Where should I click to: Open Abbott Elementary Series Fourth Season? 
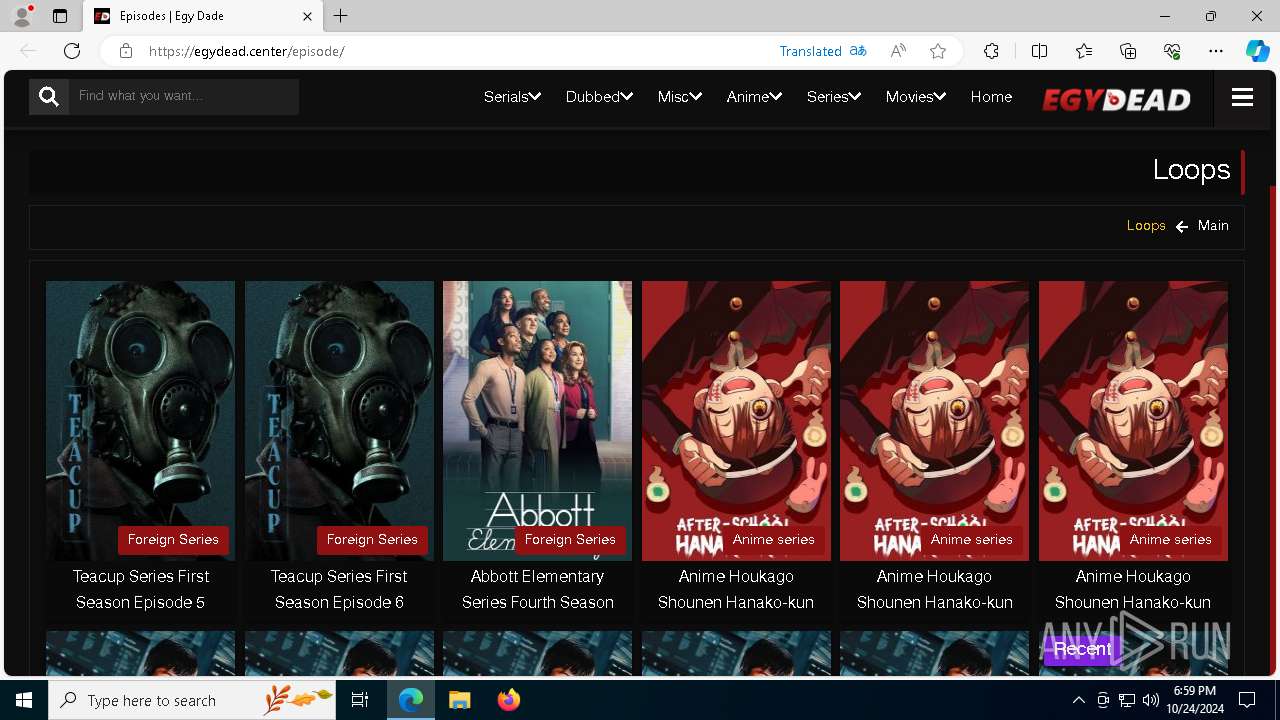(x=538, y=589)
